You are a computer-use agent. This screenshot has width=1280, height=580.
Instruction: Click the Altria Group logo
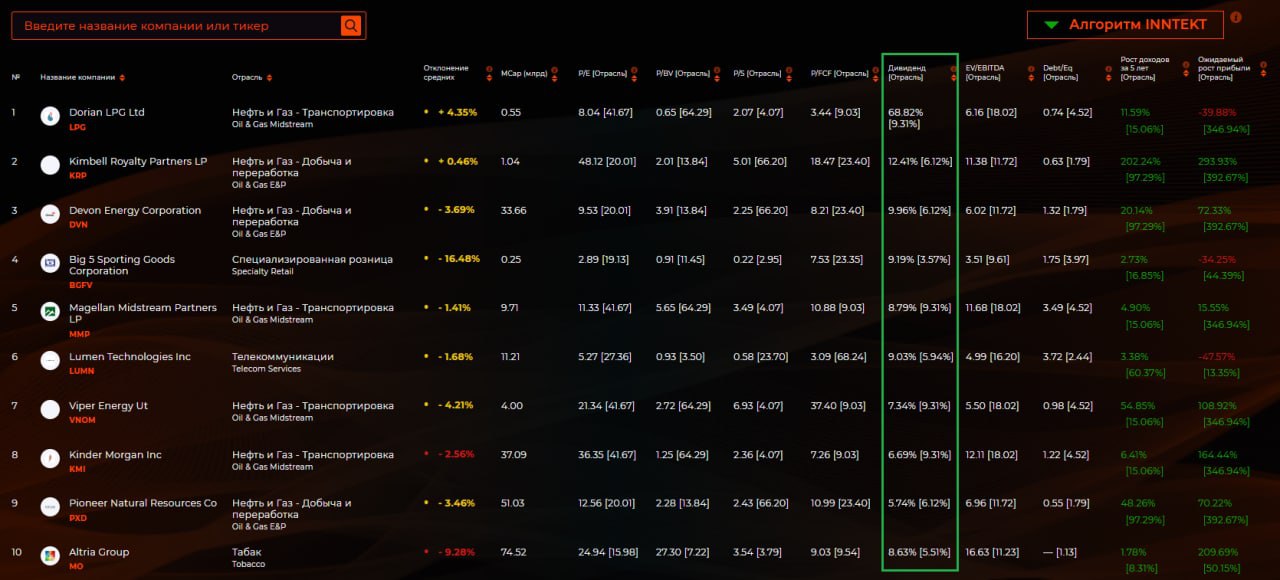pyautogui.click(x=50, y=556)
